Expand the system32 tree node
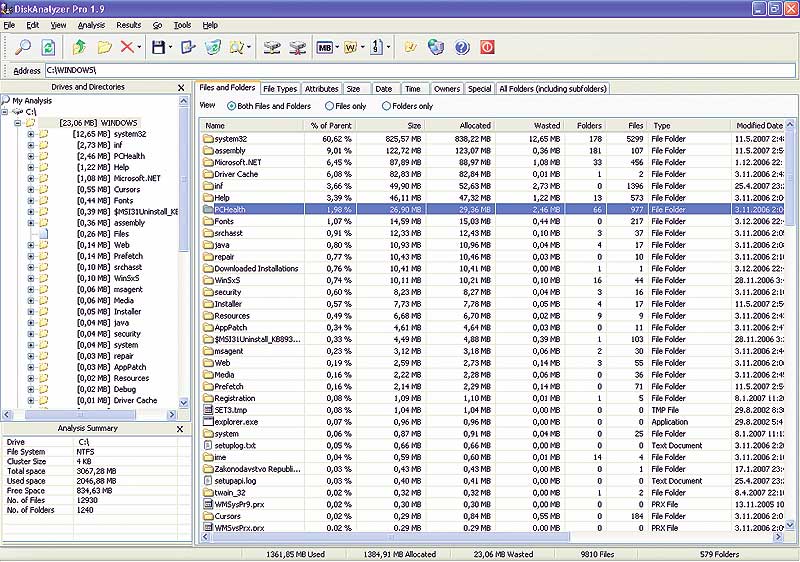Viewport: 800px width, 562px height. tap(31, 134)
